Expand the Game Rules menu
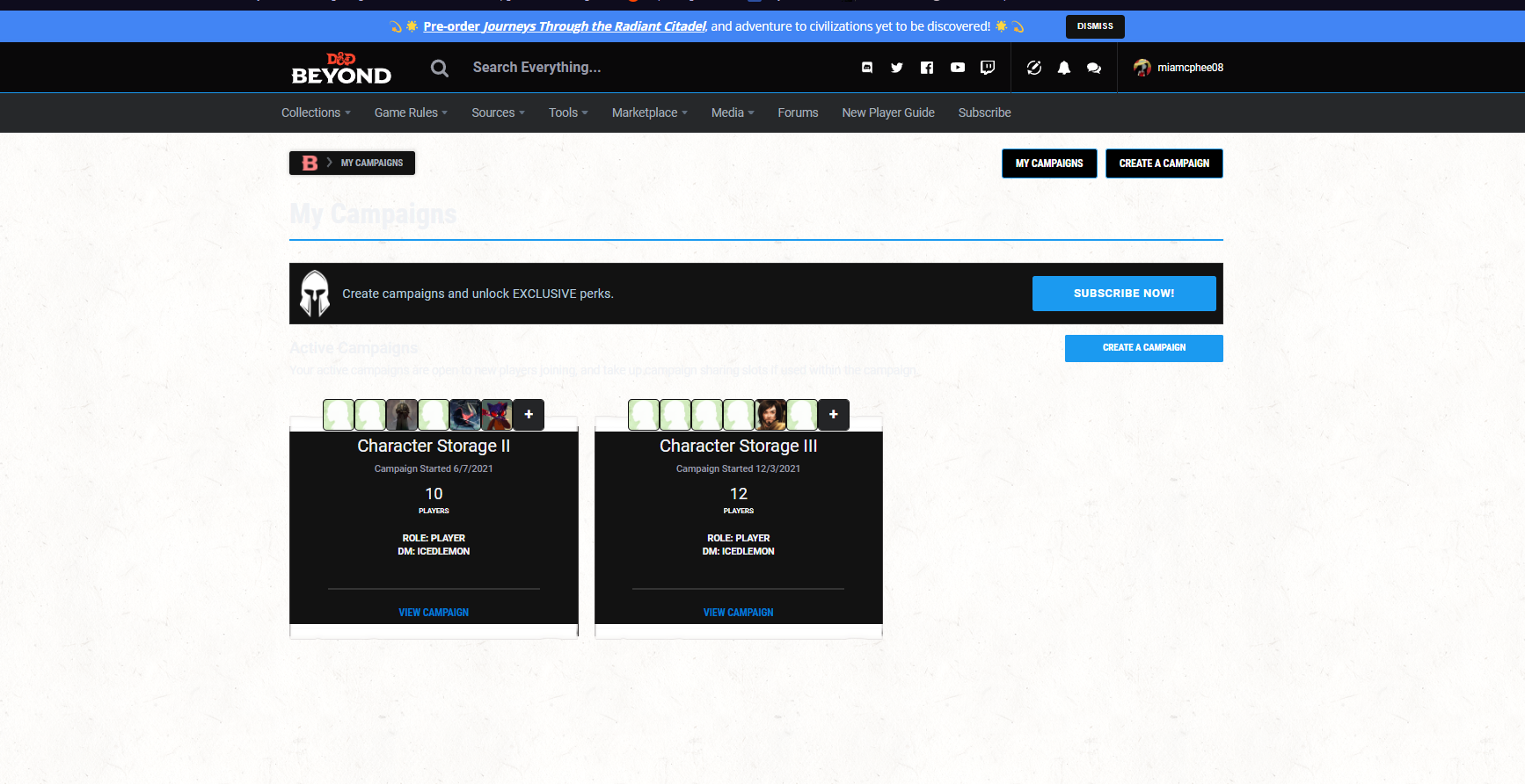 click(411, 113)
